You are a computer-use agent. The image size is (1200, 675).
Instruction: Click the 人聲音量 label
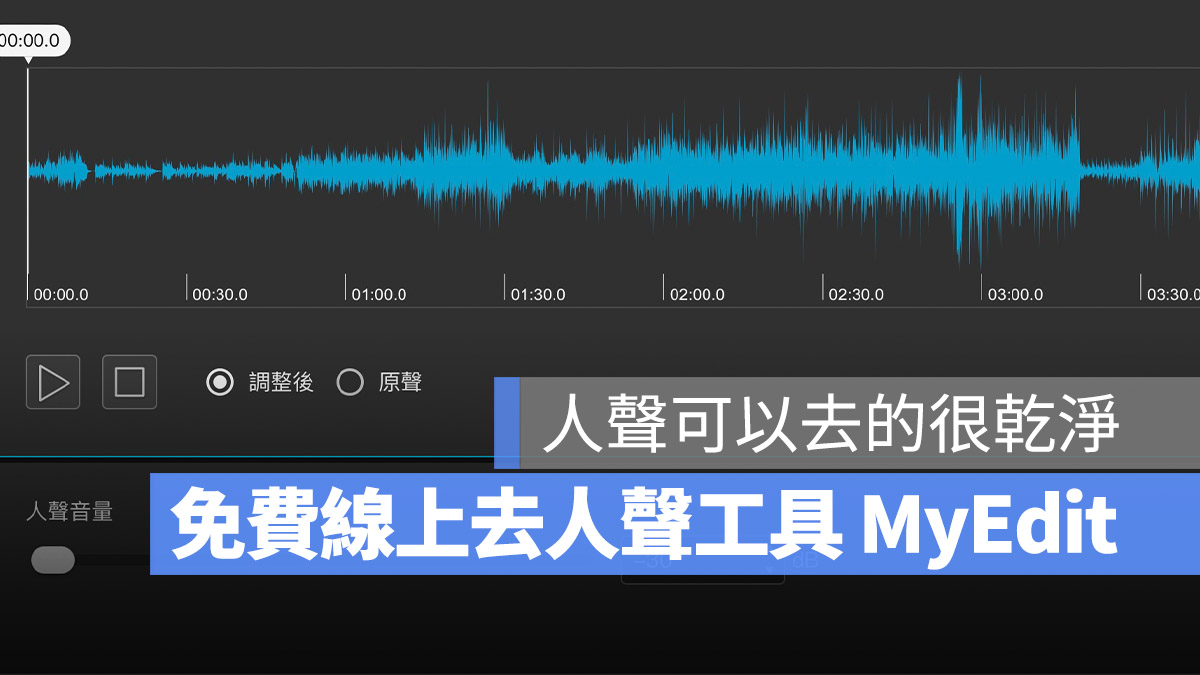coord(70,512)
